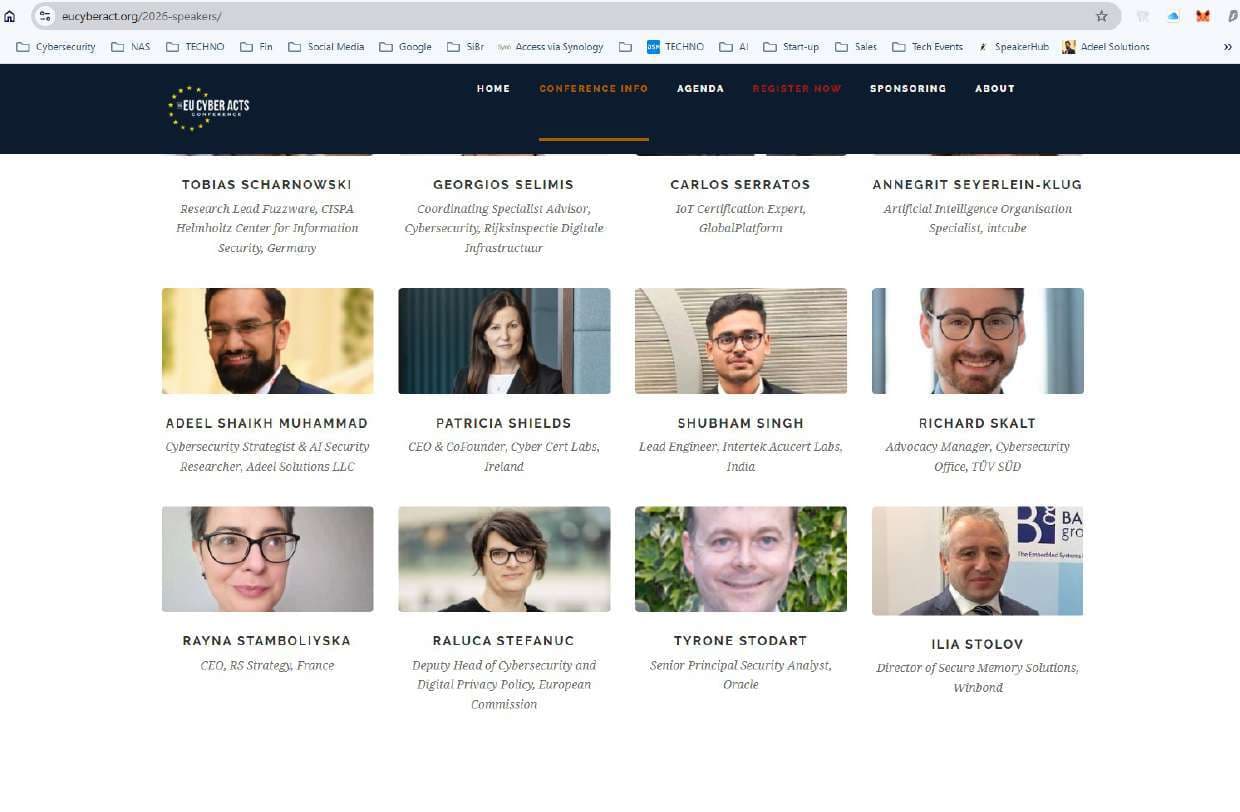The image size is (1240, 812).
Task: Open the Cybersecurity bookmarks folder
Action: pyautogui.click(x=57, y=46)
